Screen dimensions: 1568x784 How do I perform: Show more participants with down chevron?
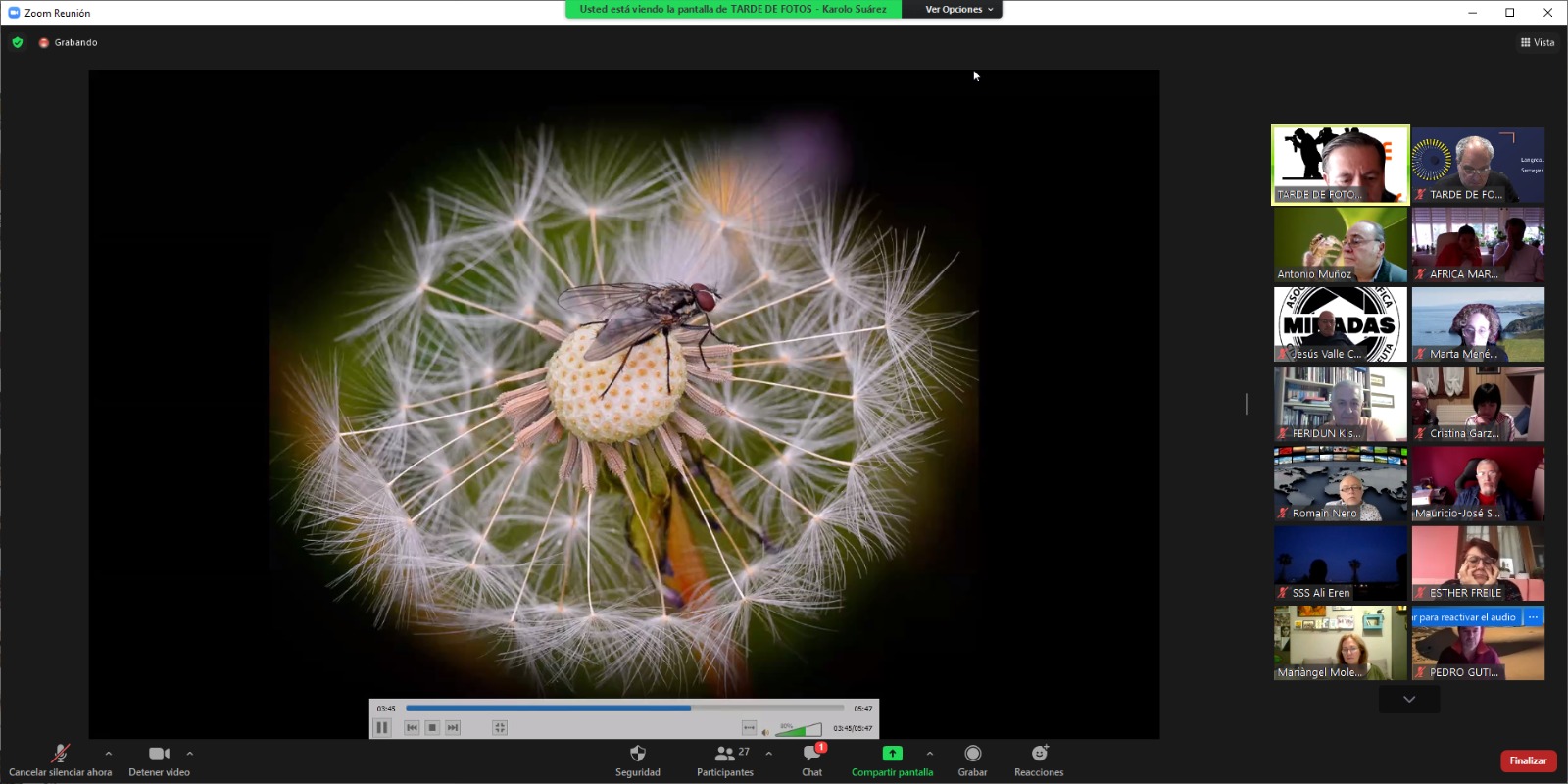(x=1409, y=699)
